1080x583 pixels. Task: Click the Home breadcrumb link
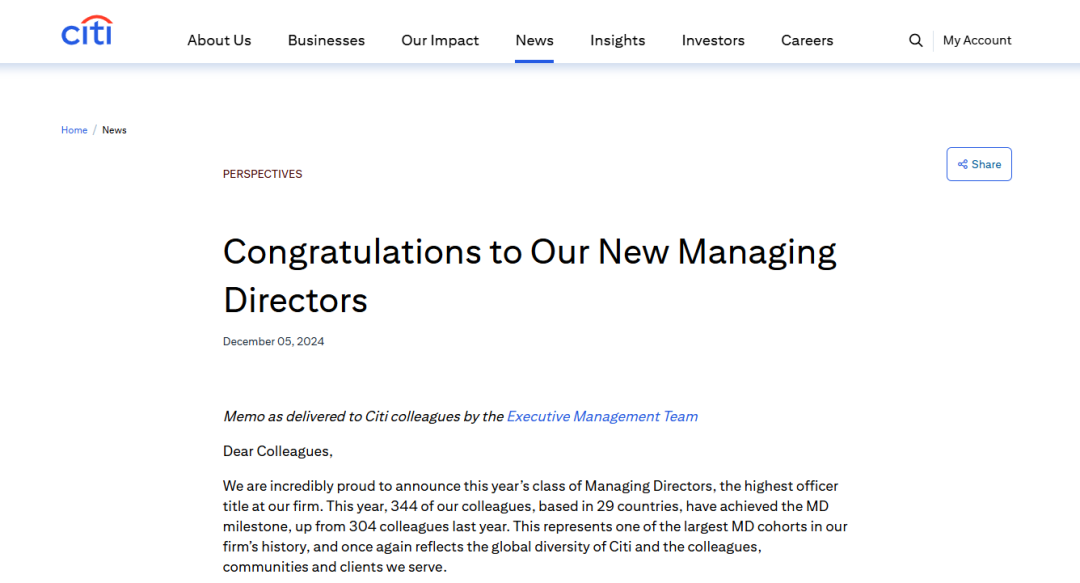(x=74, y=130)
